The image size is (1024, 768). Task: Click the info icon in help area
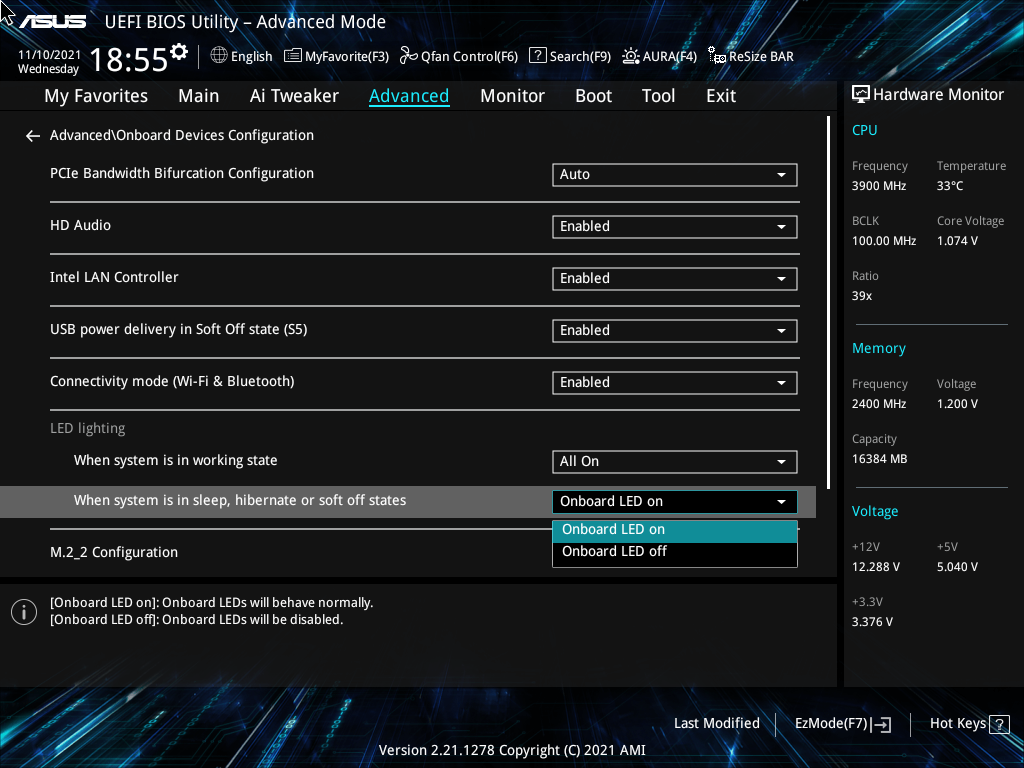[24, 612]
